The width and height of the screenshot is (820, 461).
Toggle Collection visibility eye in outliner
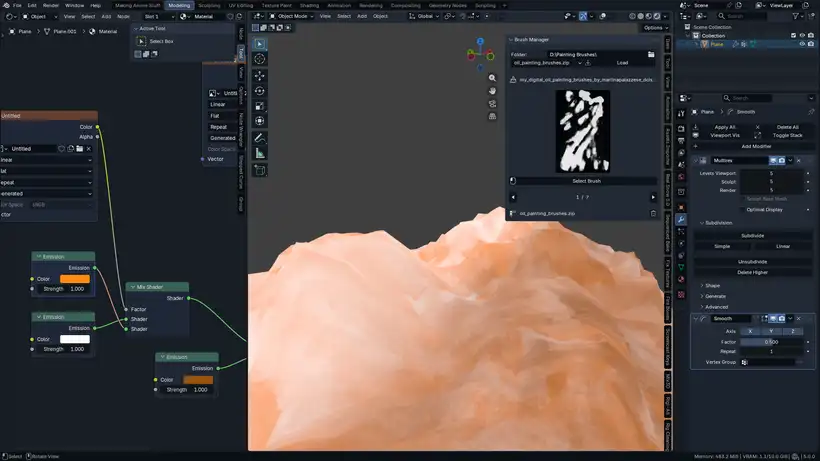click(x=801, y=35)
